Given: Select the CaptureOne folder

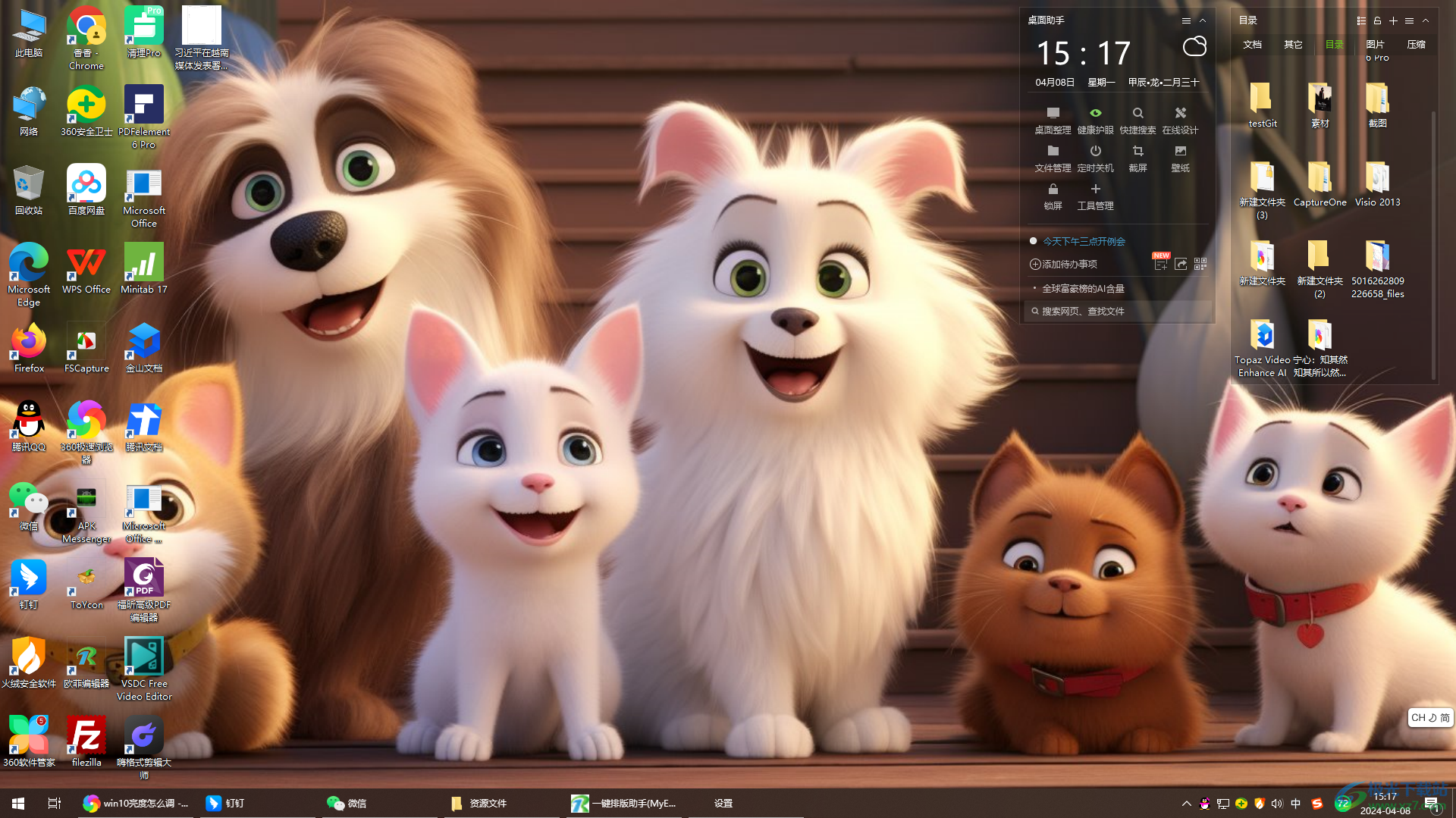Looking at the screenshot, I should pos(1319,184).
